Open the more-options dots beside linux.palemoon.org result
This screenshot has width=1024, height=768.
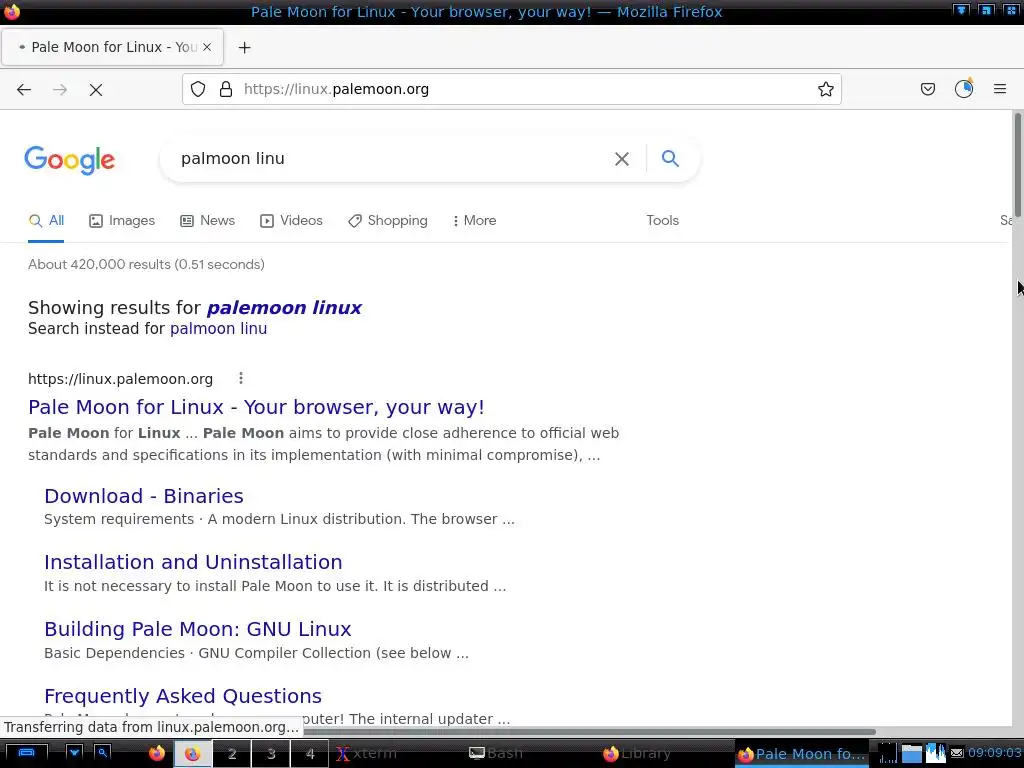click(x=241, y=378)
